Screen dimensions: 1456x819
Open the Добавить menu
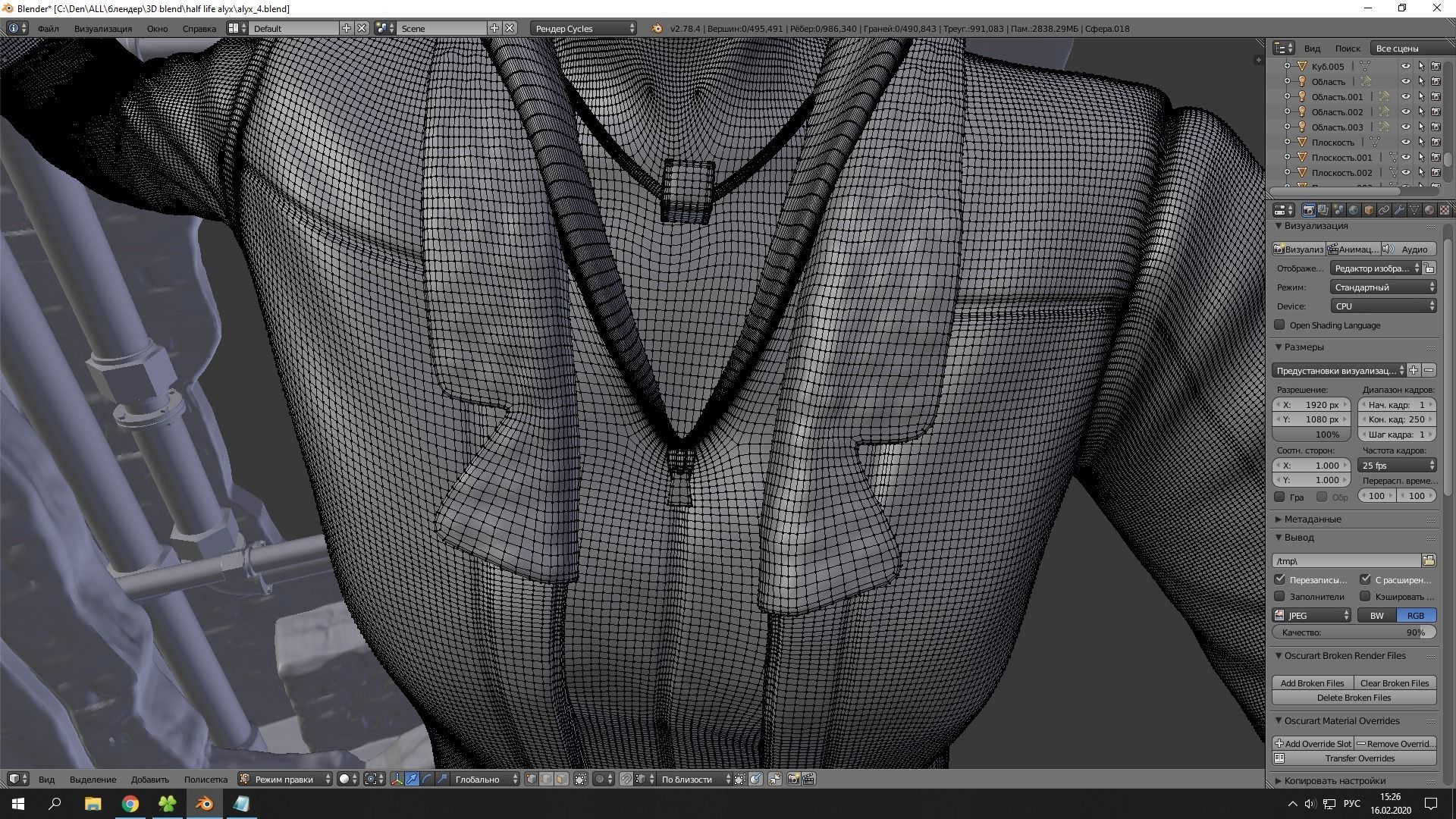pos(149,779)
